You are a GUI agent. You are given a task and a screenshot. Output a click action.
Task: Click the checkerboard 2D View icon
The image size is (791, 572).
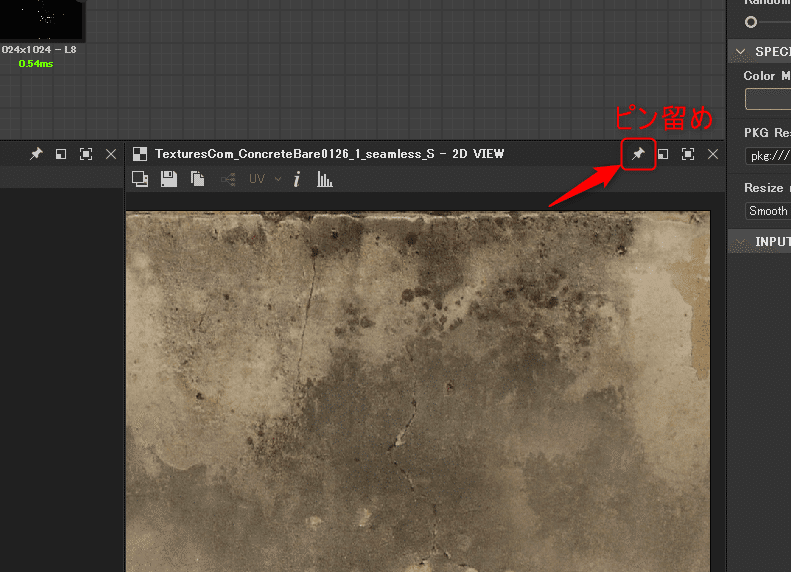140,154
